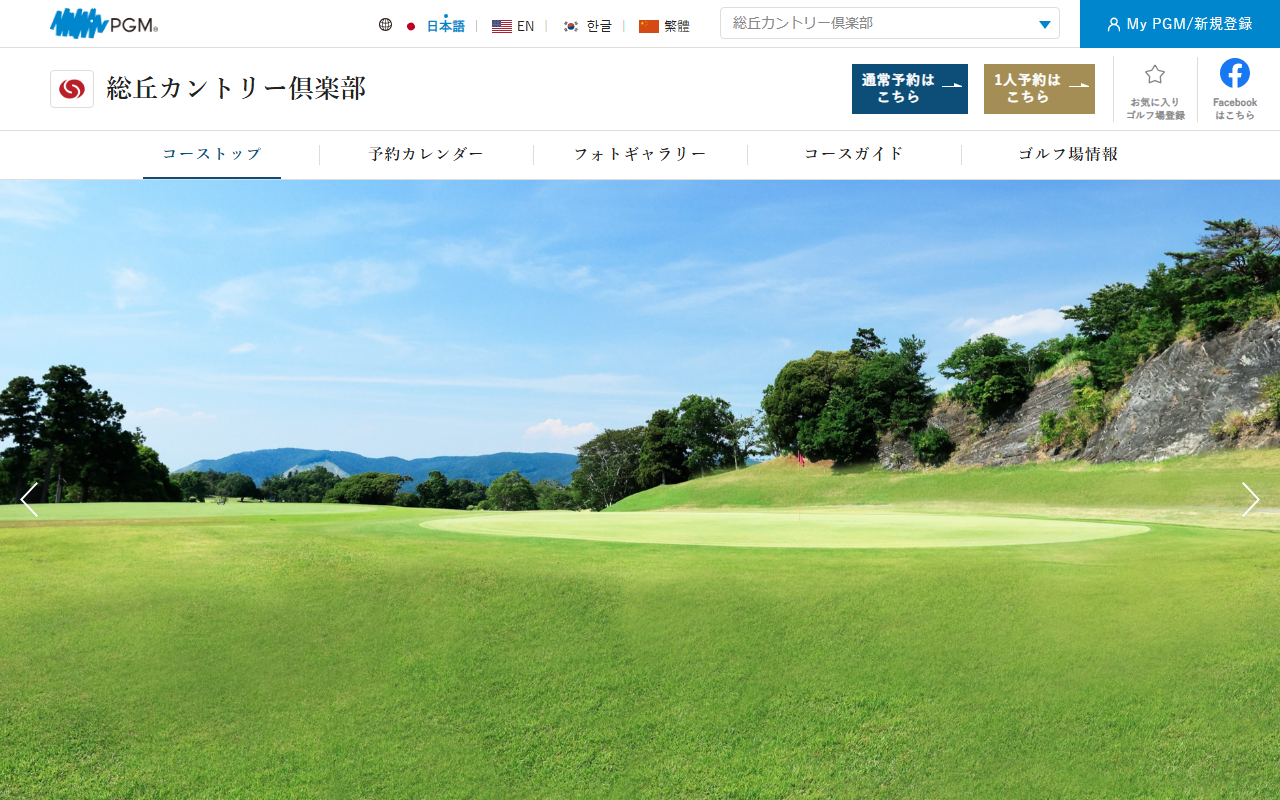Click the My PGM/新規登録 button
Image resolution: width=1280 pixels, height=800 pixels.
click(x=1180, y=24)
